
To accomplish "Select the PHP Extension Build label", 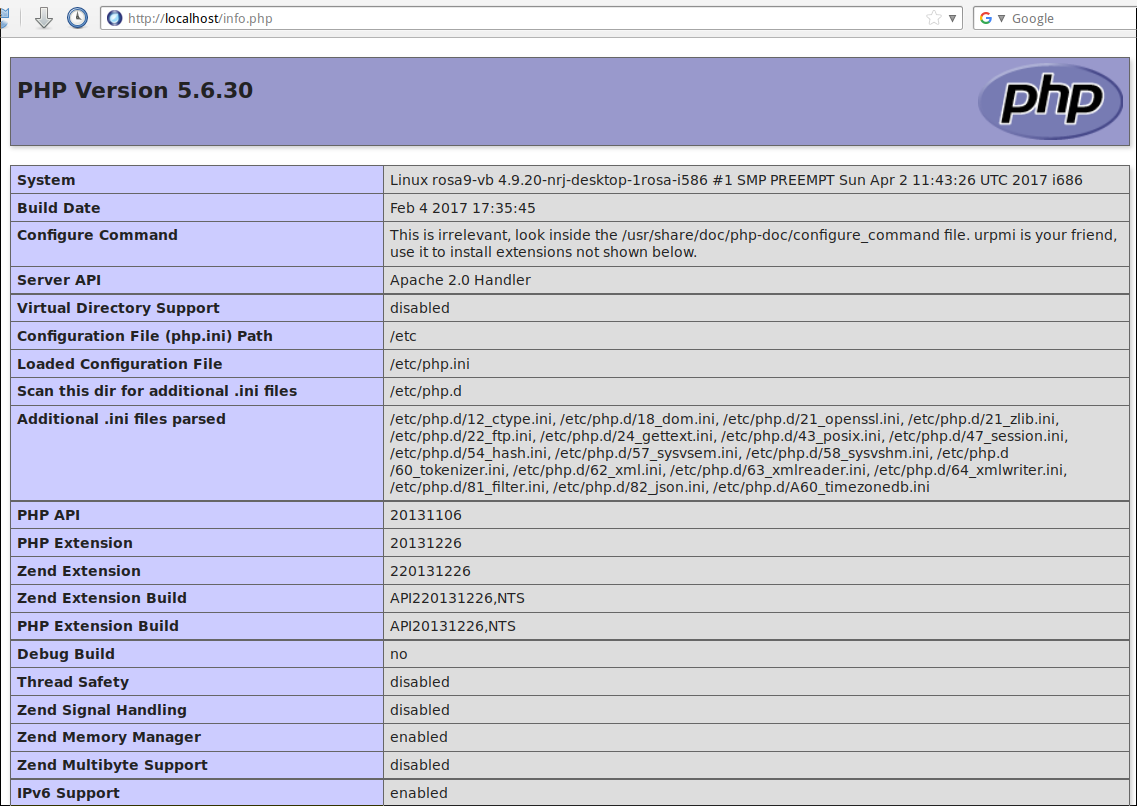I will click(x=98, y=626).
